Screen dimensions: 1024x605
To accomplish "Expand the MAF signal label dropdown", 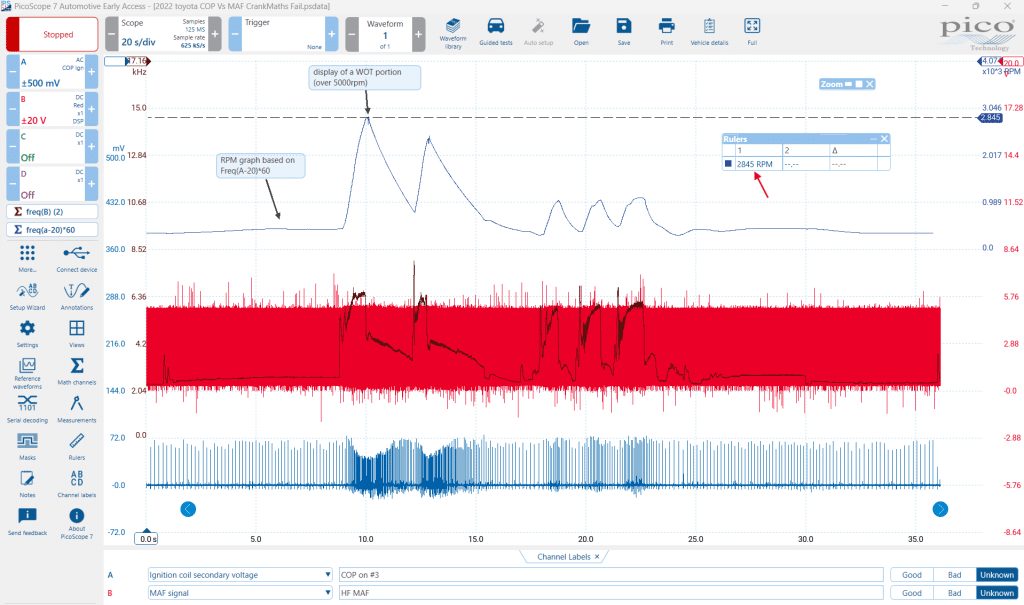I will pyautogui.click(x=328, y=593).
